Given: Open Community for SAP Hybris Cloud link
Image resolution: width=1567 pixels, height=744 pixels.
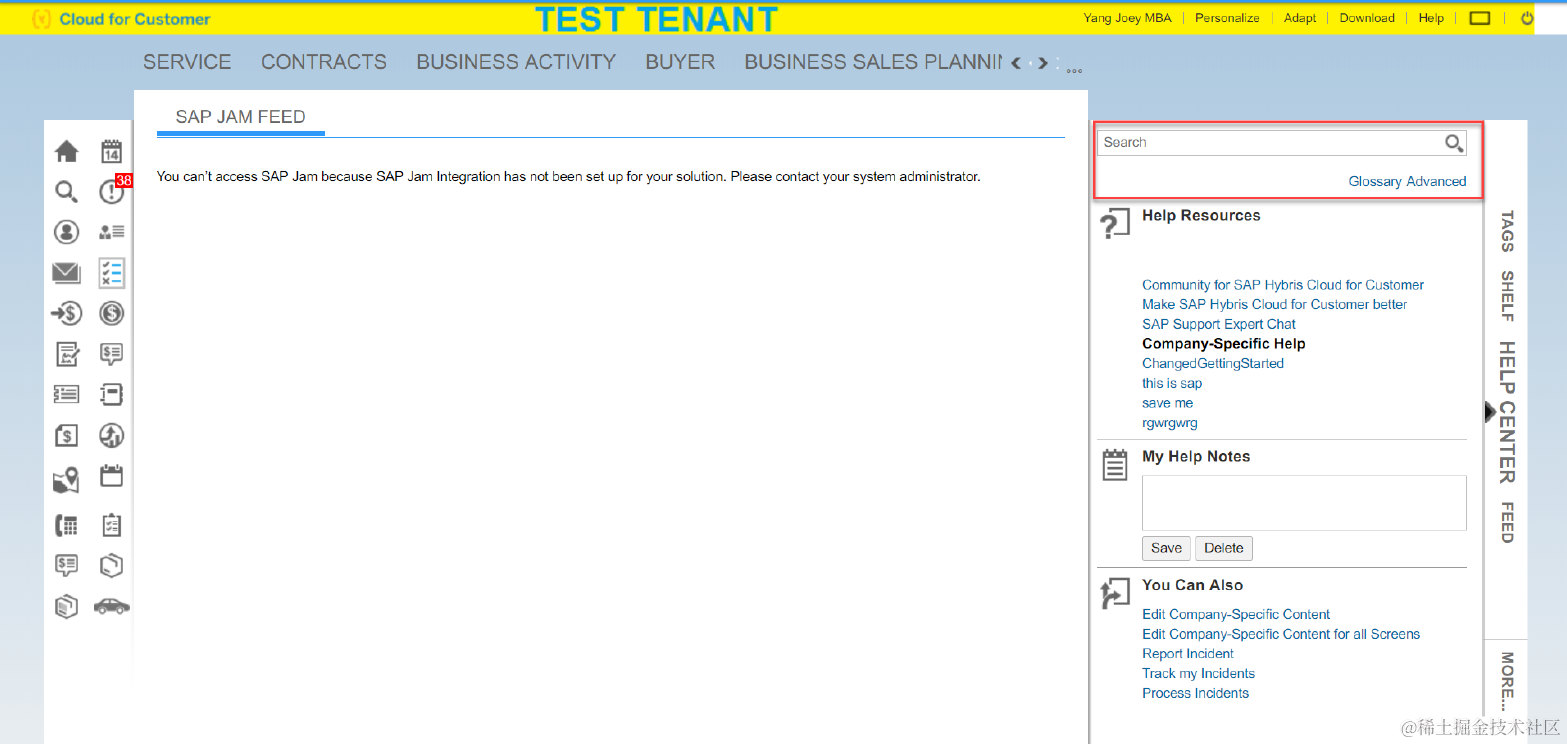Looking at the screenshot, I should (x=1283, y=285).
